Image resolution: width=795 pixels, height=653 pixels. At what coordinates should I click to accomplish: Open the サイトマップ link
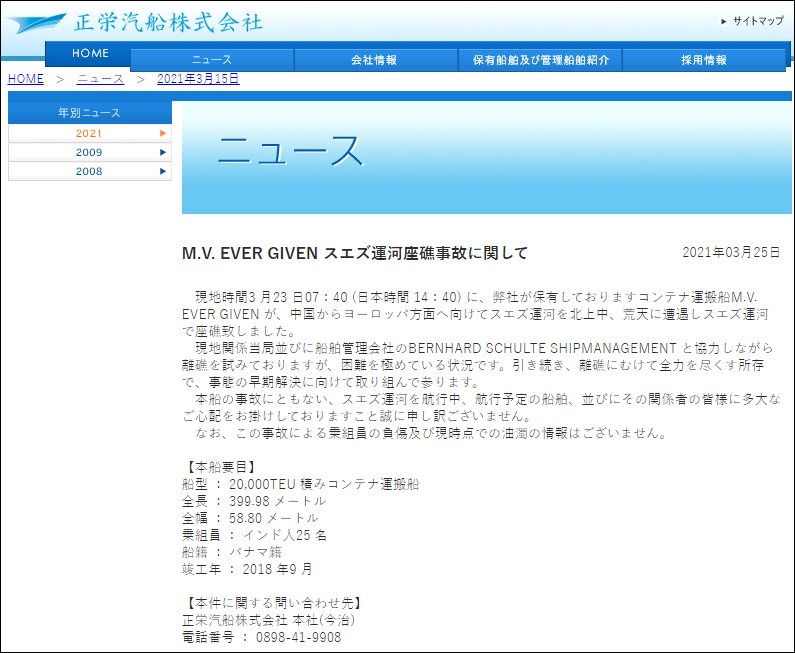click(x=758, y=21)
